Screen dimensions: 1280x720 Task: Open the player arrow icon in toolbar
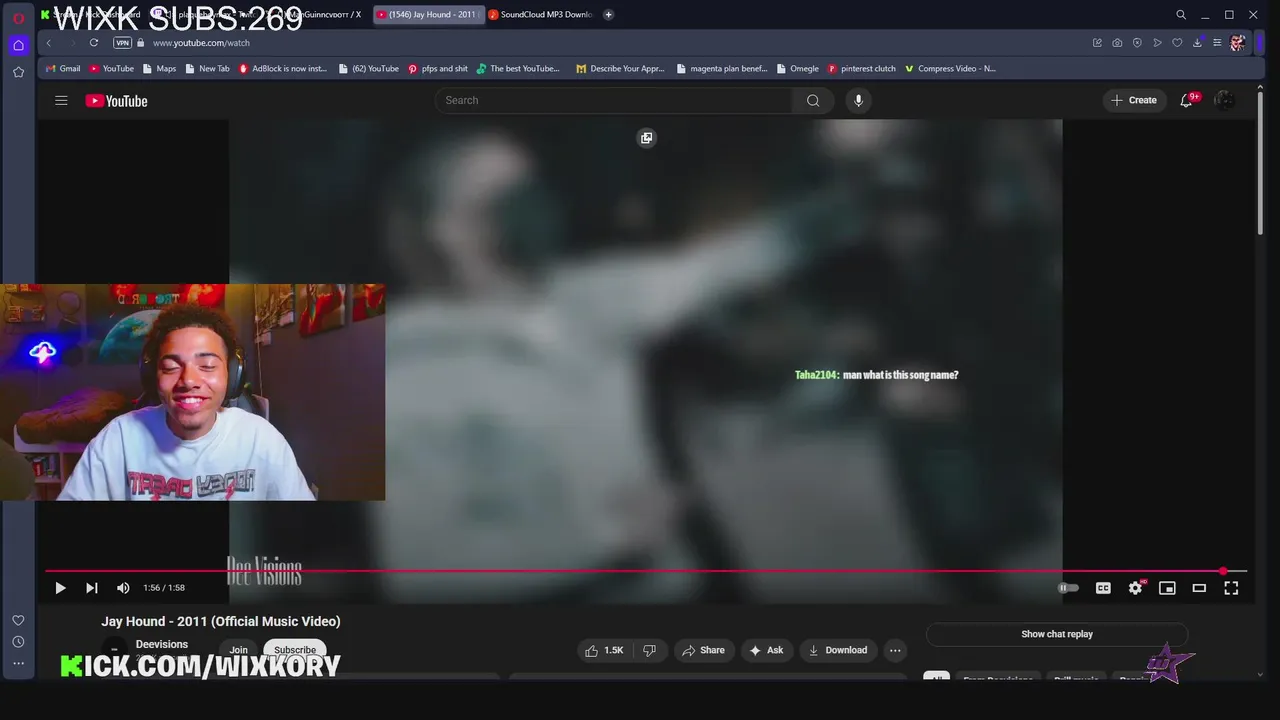click(x=1157, y=43)
